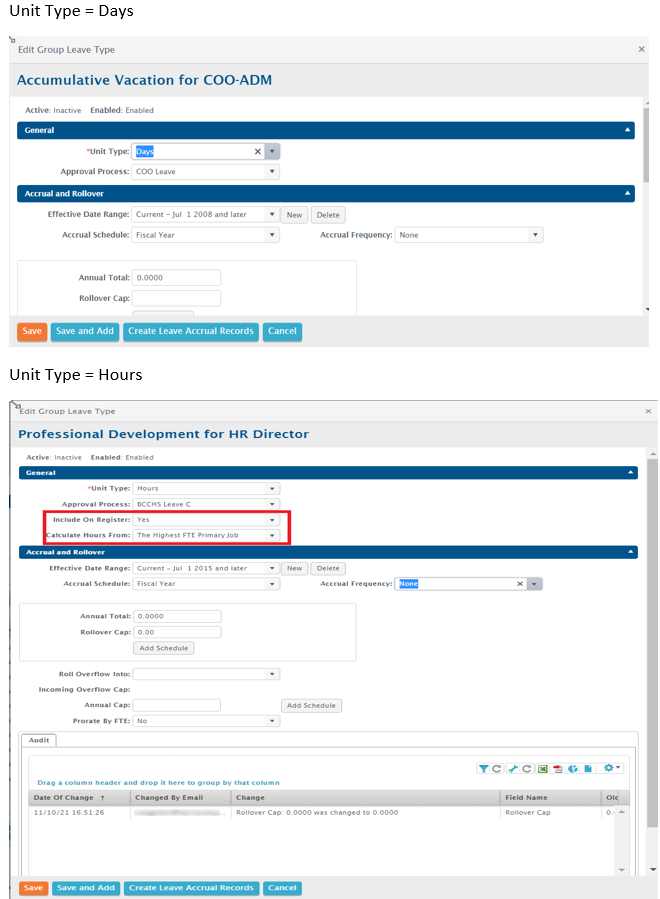
Task: Select the Audit tab
Action: pos(39,741)
